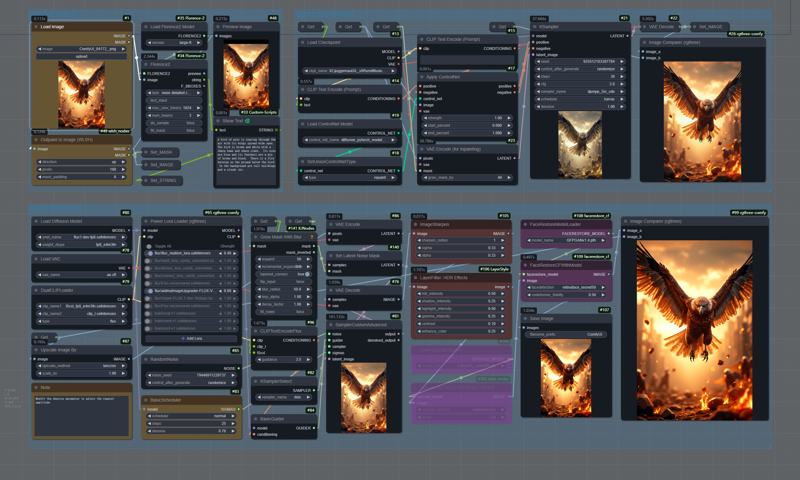Click the SamplerCustomAdvanced node's collapse dot
800x480 pixels.
331,324
